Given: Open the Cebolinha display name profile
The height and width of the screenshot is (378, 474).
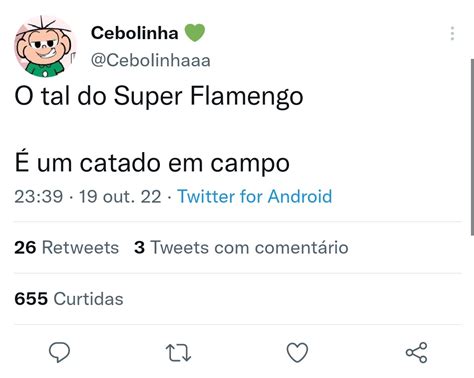Looking at the screenshot, I should click(135, 33).
